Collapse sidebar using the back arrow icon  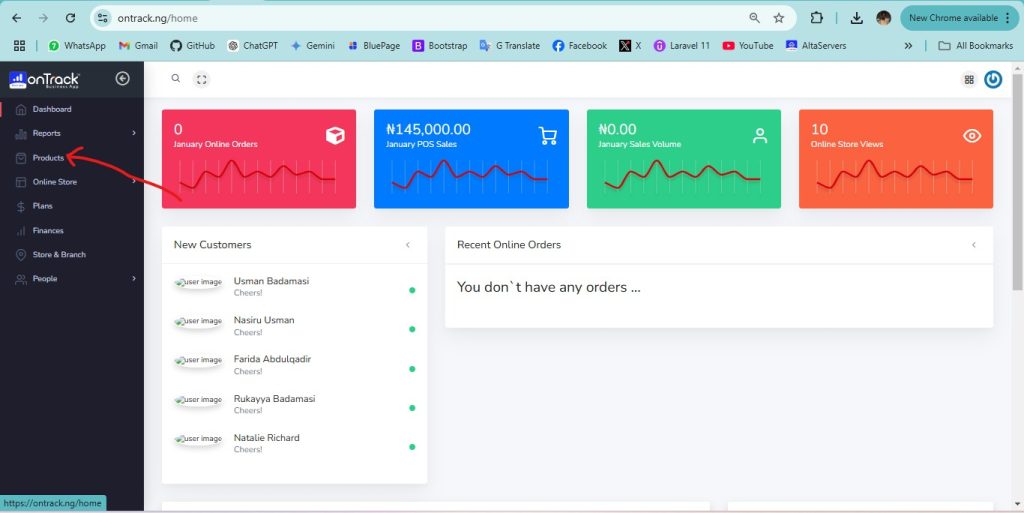tap(122, 79)
